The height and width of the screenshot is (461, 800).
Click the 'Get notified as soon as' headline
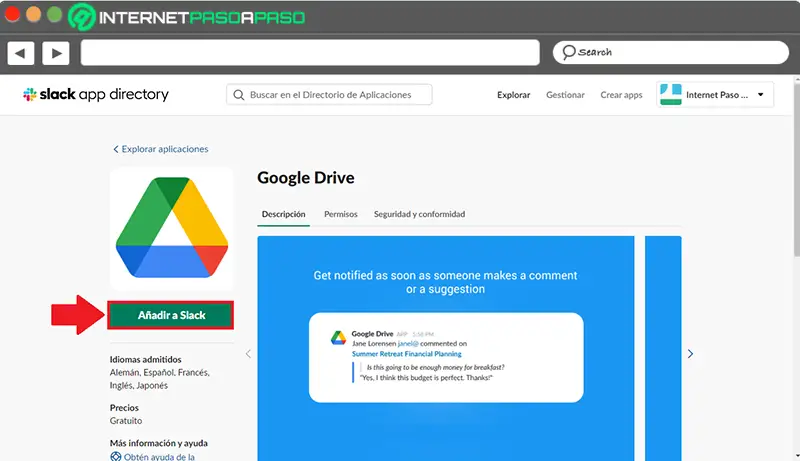click(445, 282)
